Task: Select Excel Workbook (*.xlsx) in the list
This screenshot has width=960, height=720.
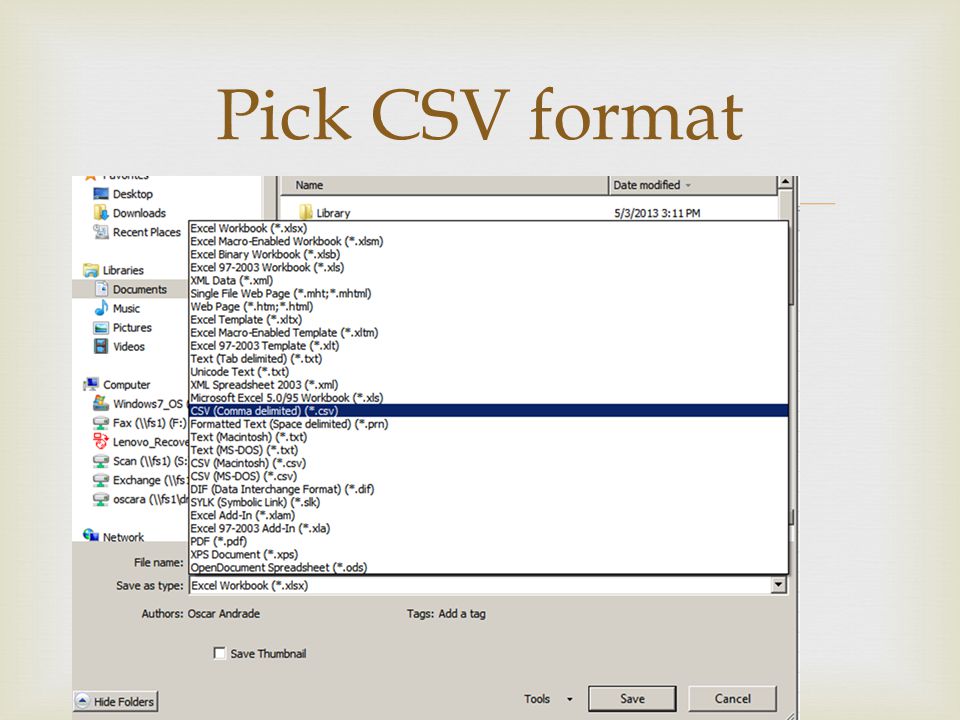Action: (x=488, y=228)
